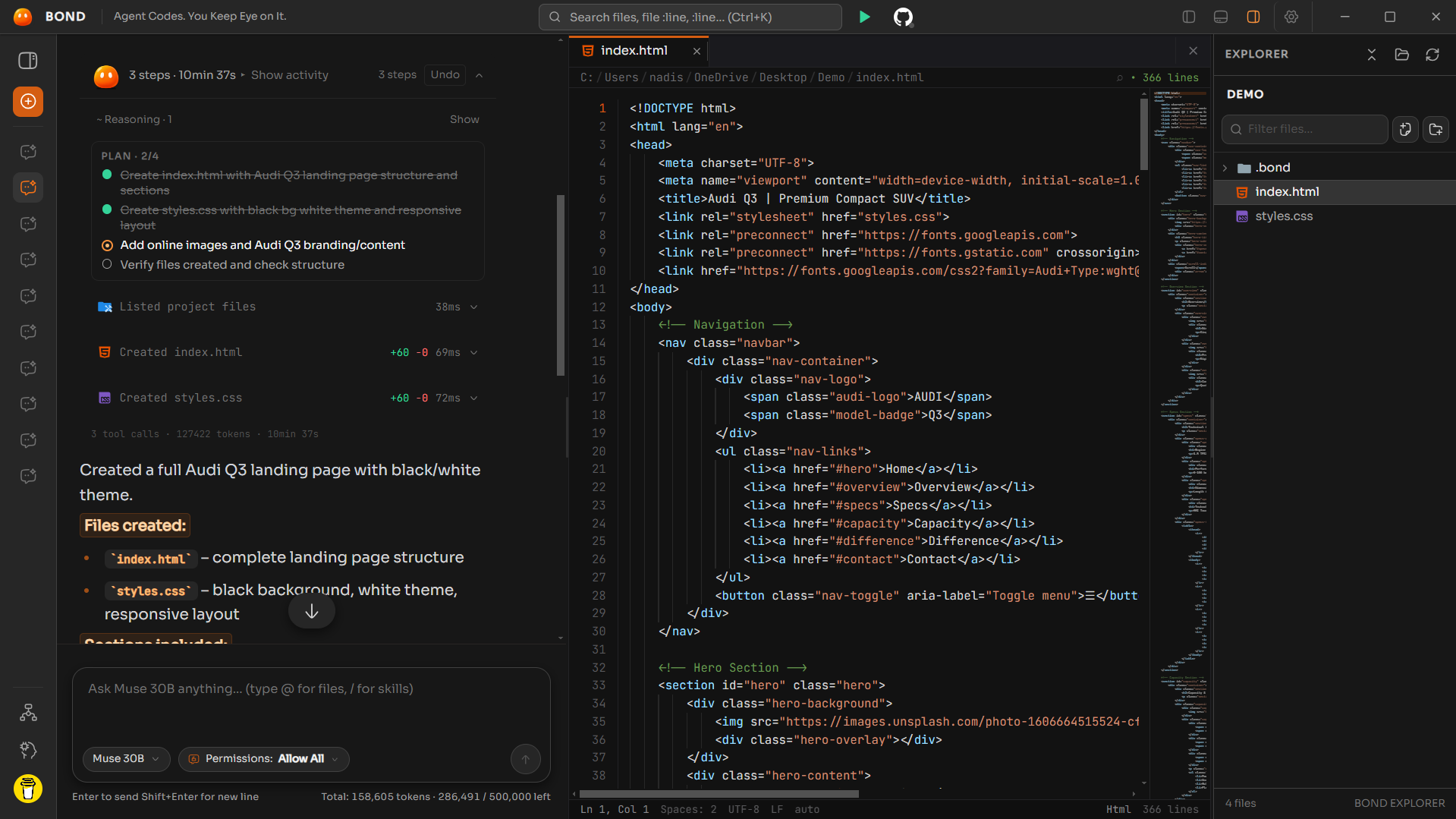Expand the .bond folder
Image resolution: width=1456 pixels, height=819 pixels.
coord(1225,168)
